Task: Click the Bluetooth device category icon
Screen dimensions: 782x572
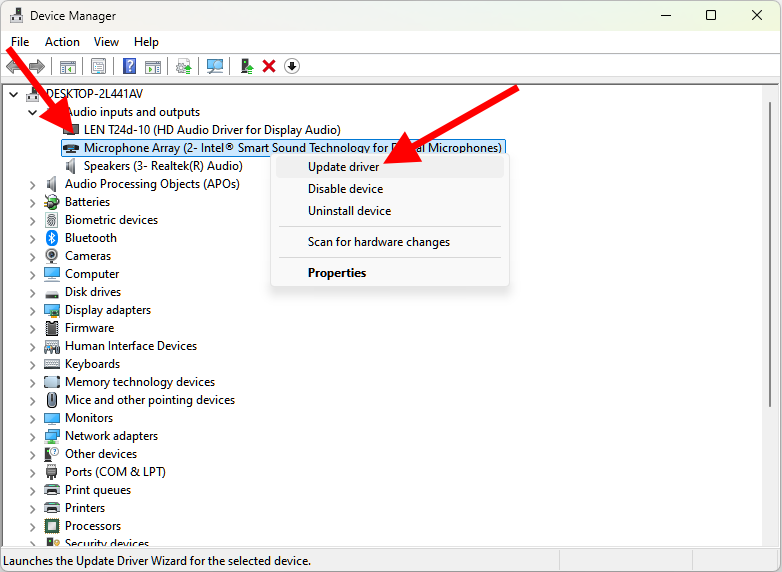Action: coord(53,238)
